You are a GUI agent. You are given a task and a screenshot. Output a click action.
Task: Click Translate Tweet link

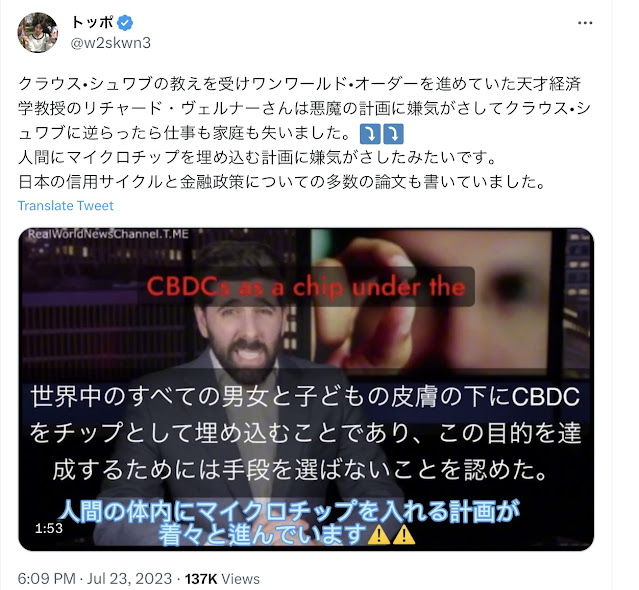coord(66,205)
